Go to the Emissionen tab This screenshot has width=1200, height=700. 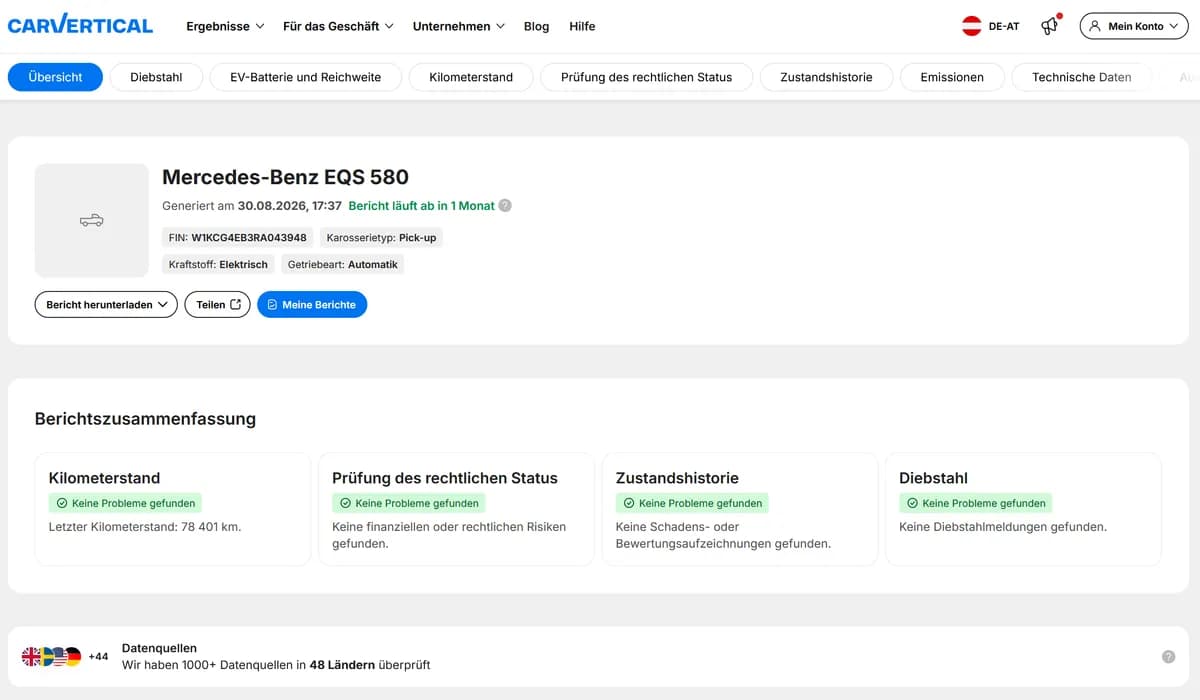[x=952, y=77]
